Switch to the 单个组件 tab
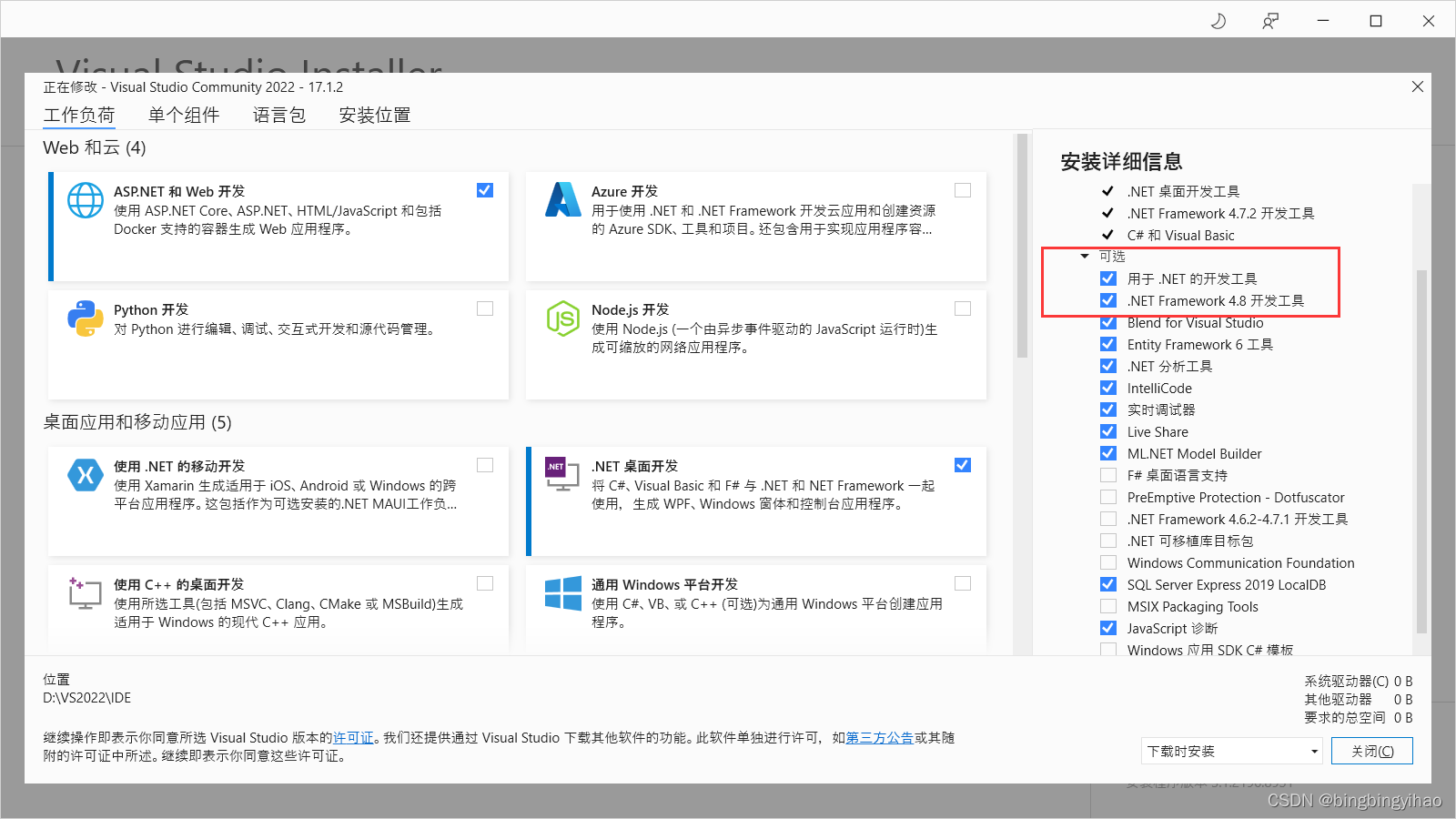Image resolution: width=1456 pixels, height=819 pixels. tap(184, 116)
